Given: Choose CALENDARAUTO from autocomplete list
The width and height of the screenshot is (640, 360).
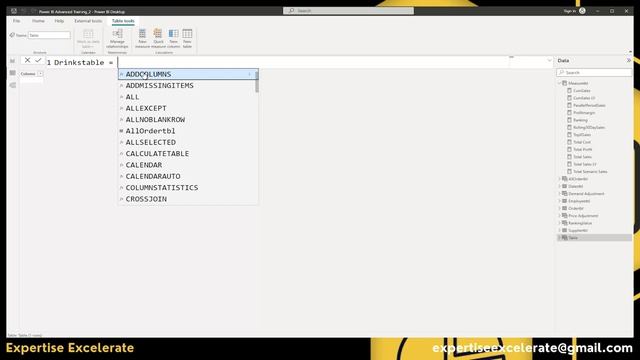Looking at the screenshot, I should point(188,176).
